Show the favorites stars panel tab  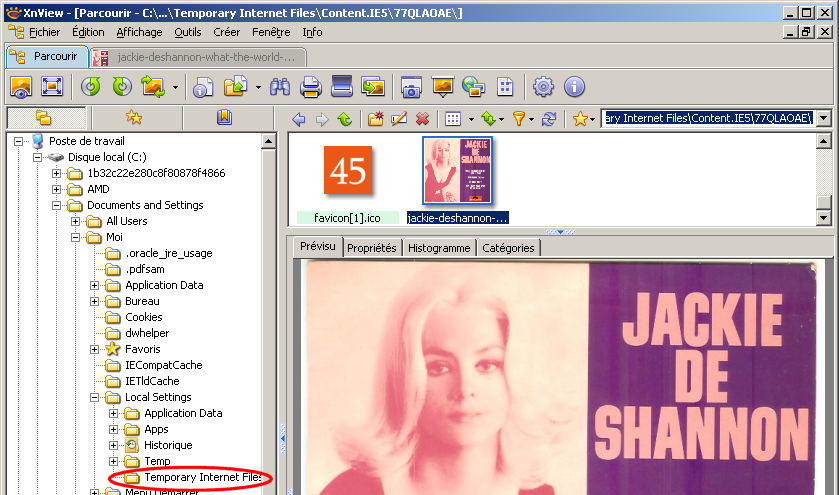[x=135, y=118]
